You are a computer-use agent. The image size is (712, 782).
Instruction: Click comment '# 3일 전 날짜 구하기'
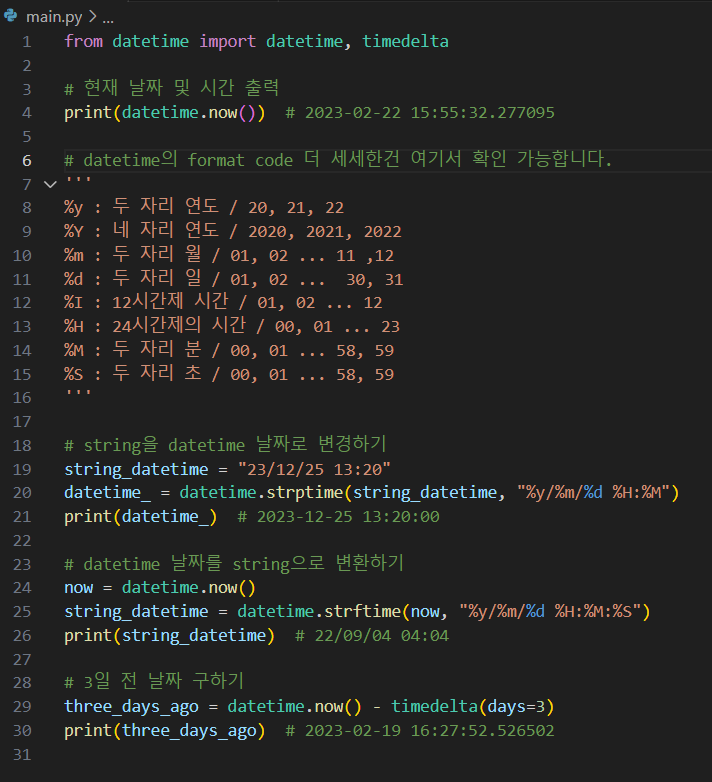154,682
